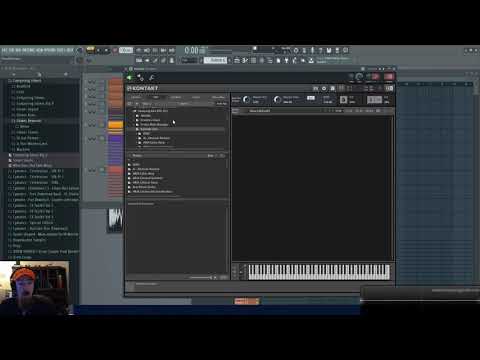Open the HELP menu in FL Studio
The height and width of the screenshot is (360, 480).
click(x=70, y=50)
